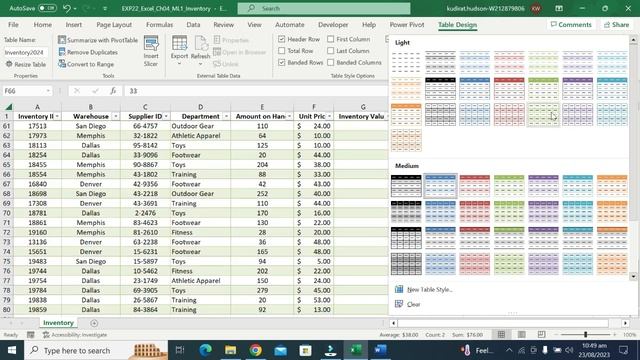Click New Table Style link

click(429, 289)
